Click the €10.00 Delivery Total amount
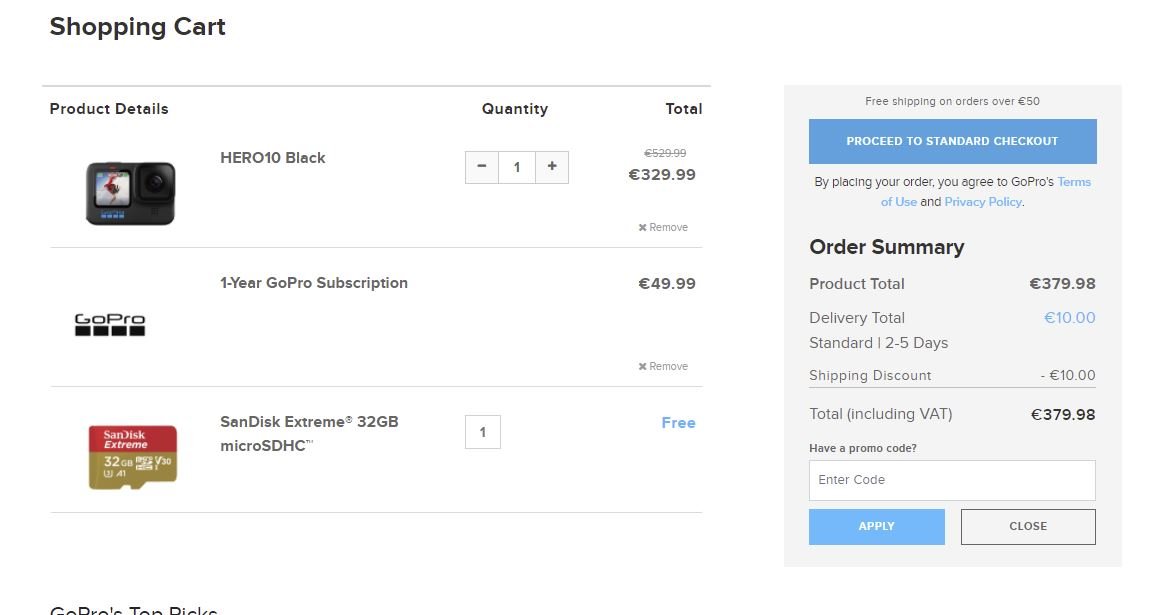This screenshot has height=615, width=1167. [x=1070, y=318]
